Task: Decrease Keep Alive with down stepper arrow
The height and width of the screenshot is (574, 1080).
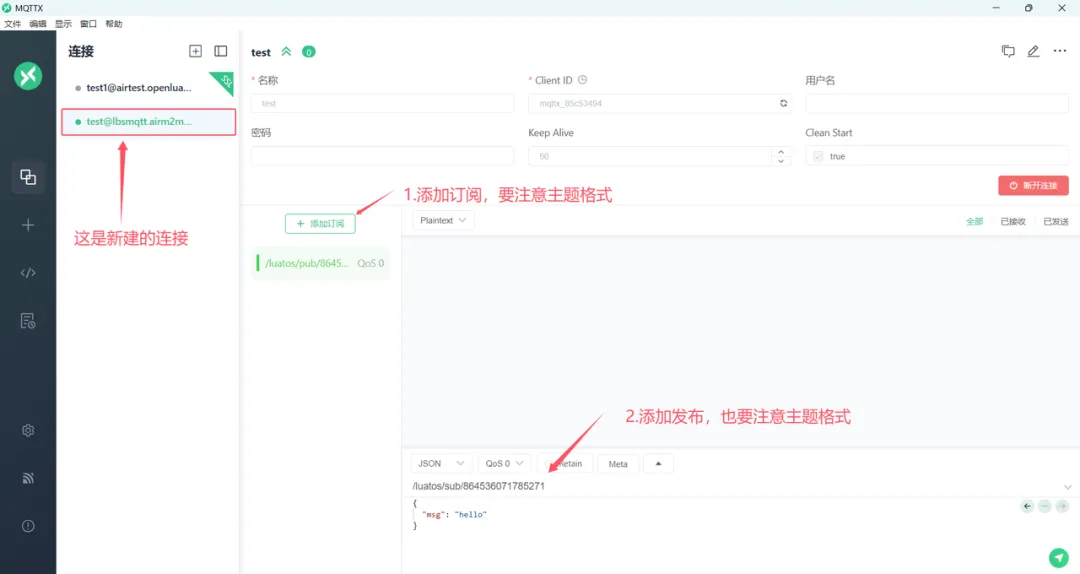Action: (x=780, y=161)
